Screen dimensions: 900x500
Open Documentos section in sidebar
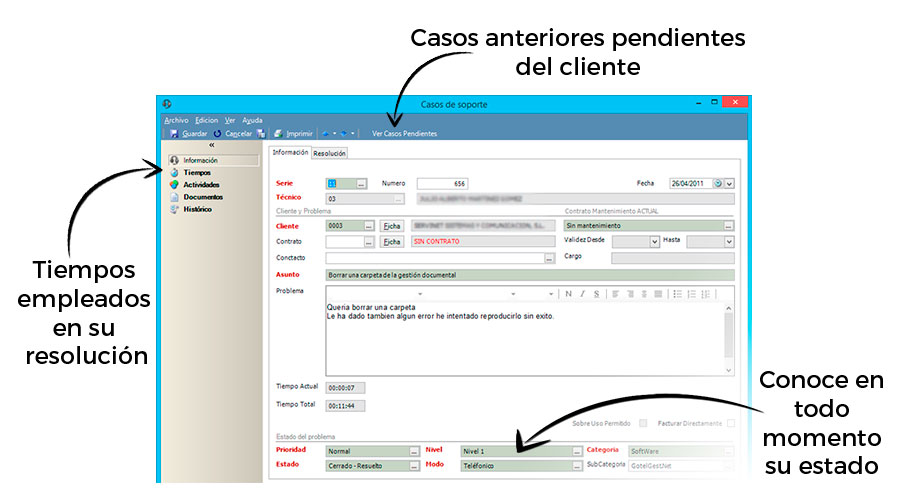pyautogui.click(x=203, y=197)
